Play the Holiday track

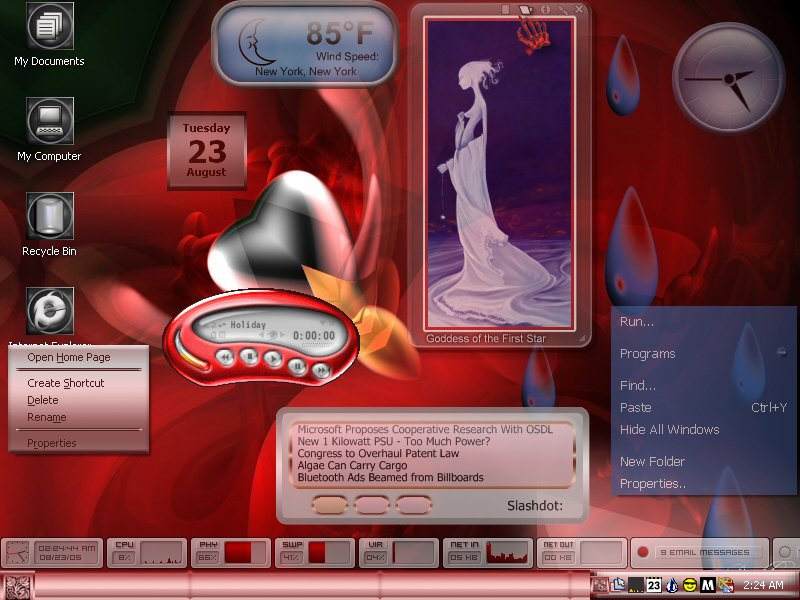click(x=273, y=358)
